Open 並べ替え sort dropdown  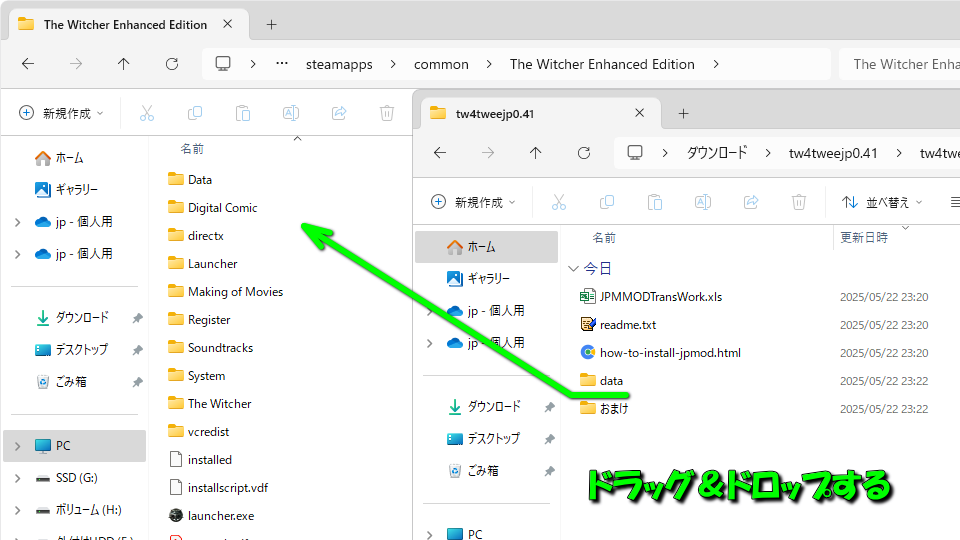click(882, 202)
